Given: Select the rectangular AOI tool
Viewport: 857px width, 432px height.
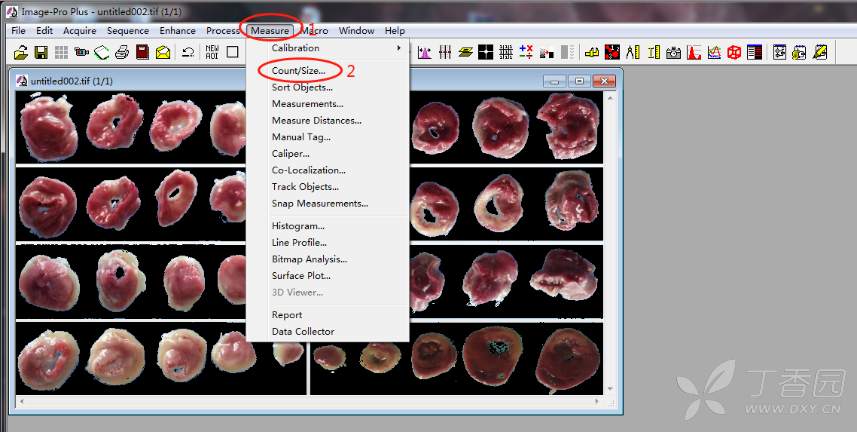Looking at the screenshot, I should 232,52.
